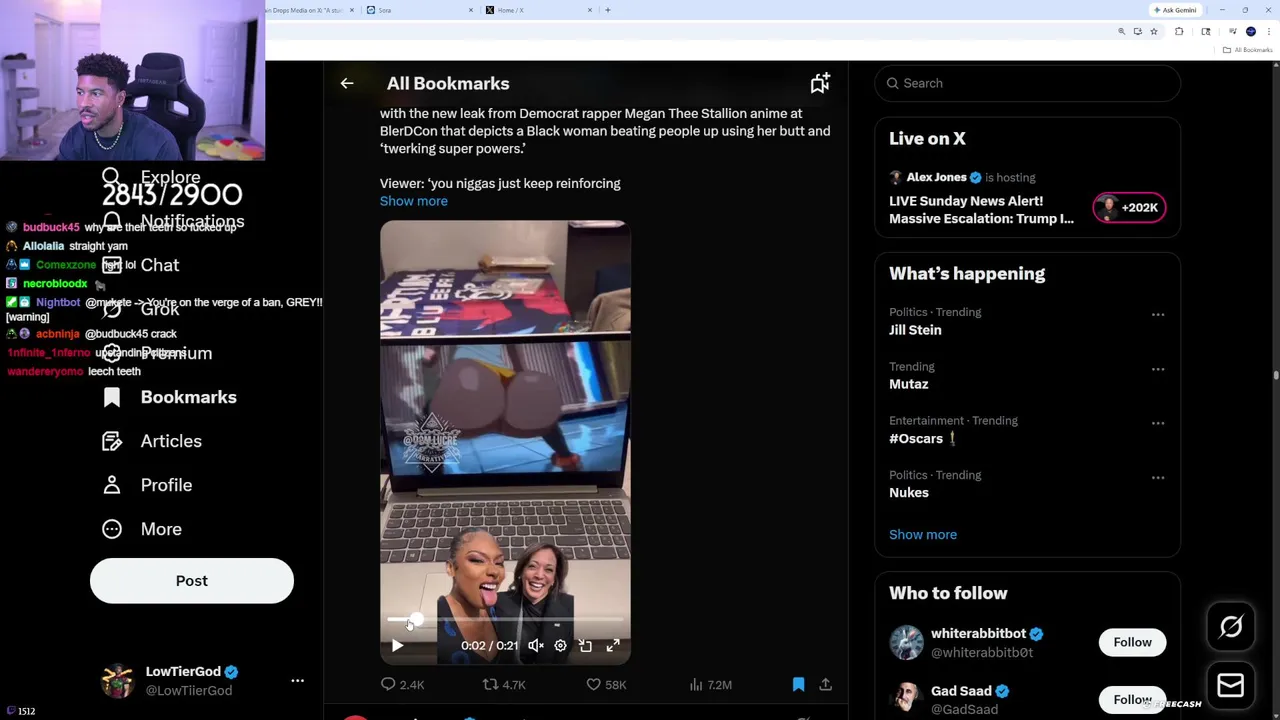Go to Profile in the sidebar
The height and width of the screenshot is (720, 1280).
point(147,485)
